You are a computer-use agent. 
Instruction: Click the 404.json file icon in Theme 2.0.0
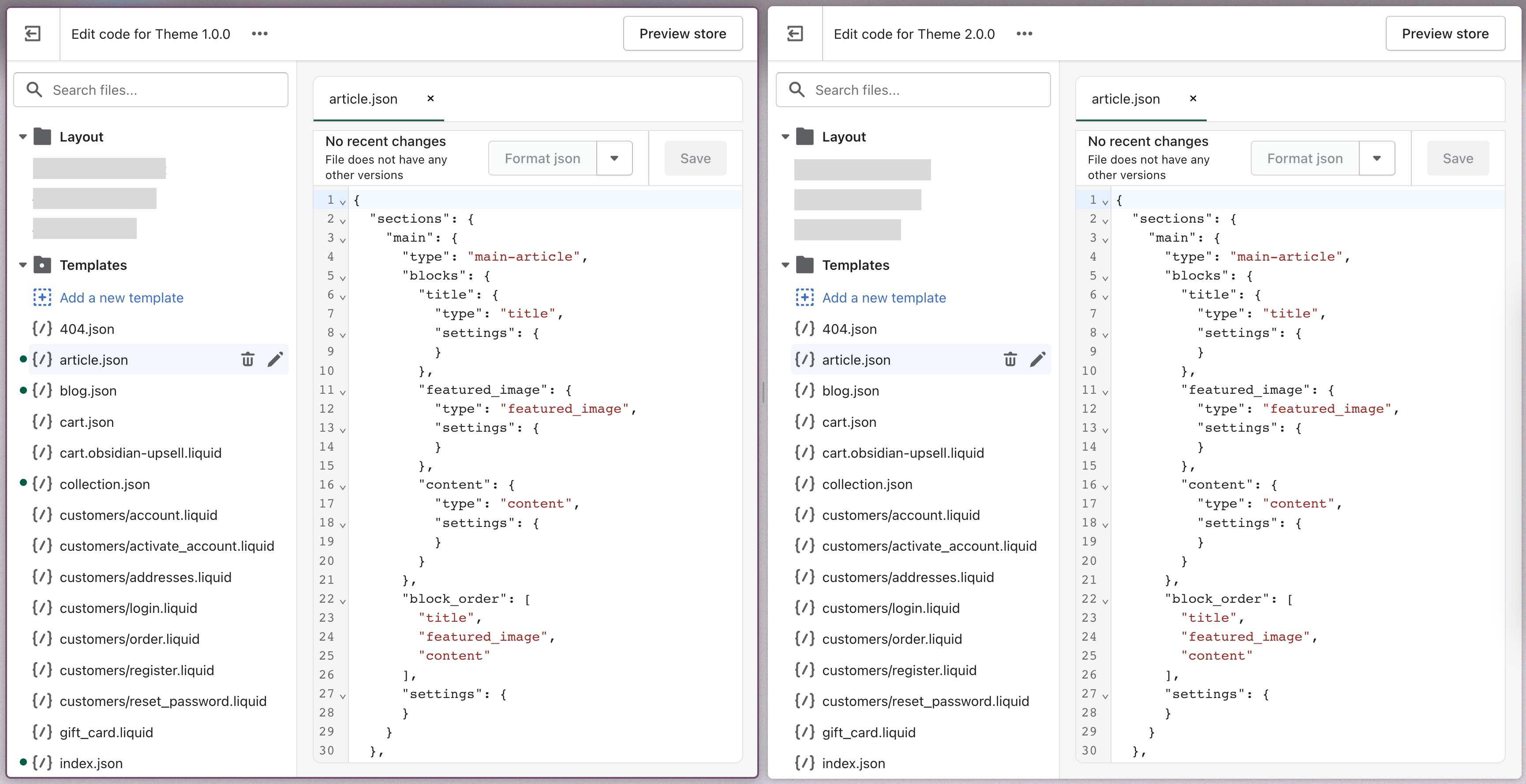pos(804,329)
